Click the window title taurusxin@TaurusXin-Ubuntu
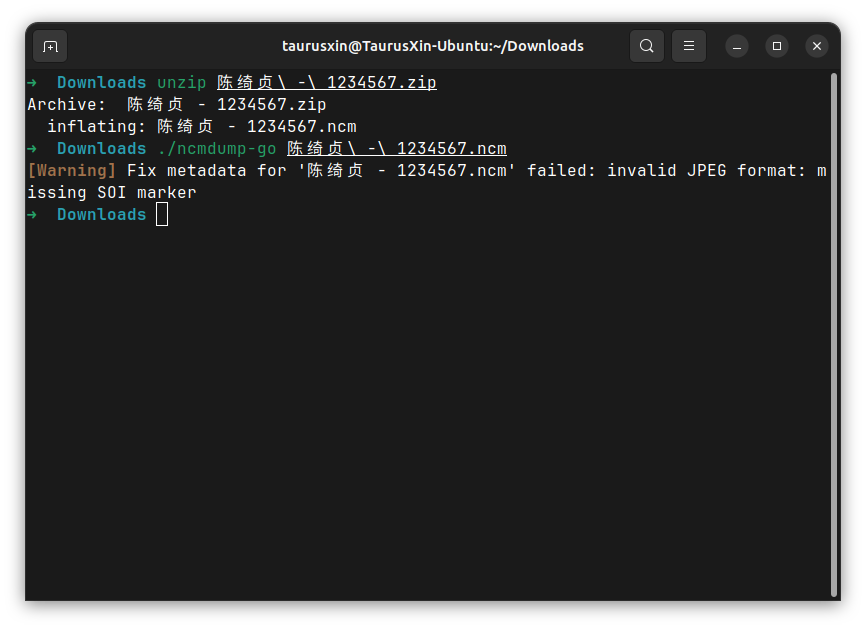 pyautogui.click(x=432, y=46)
